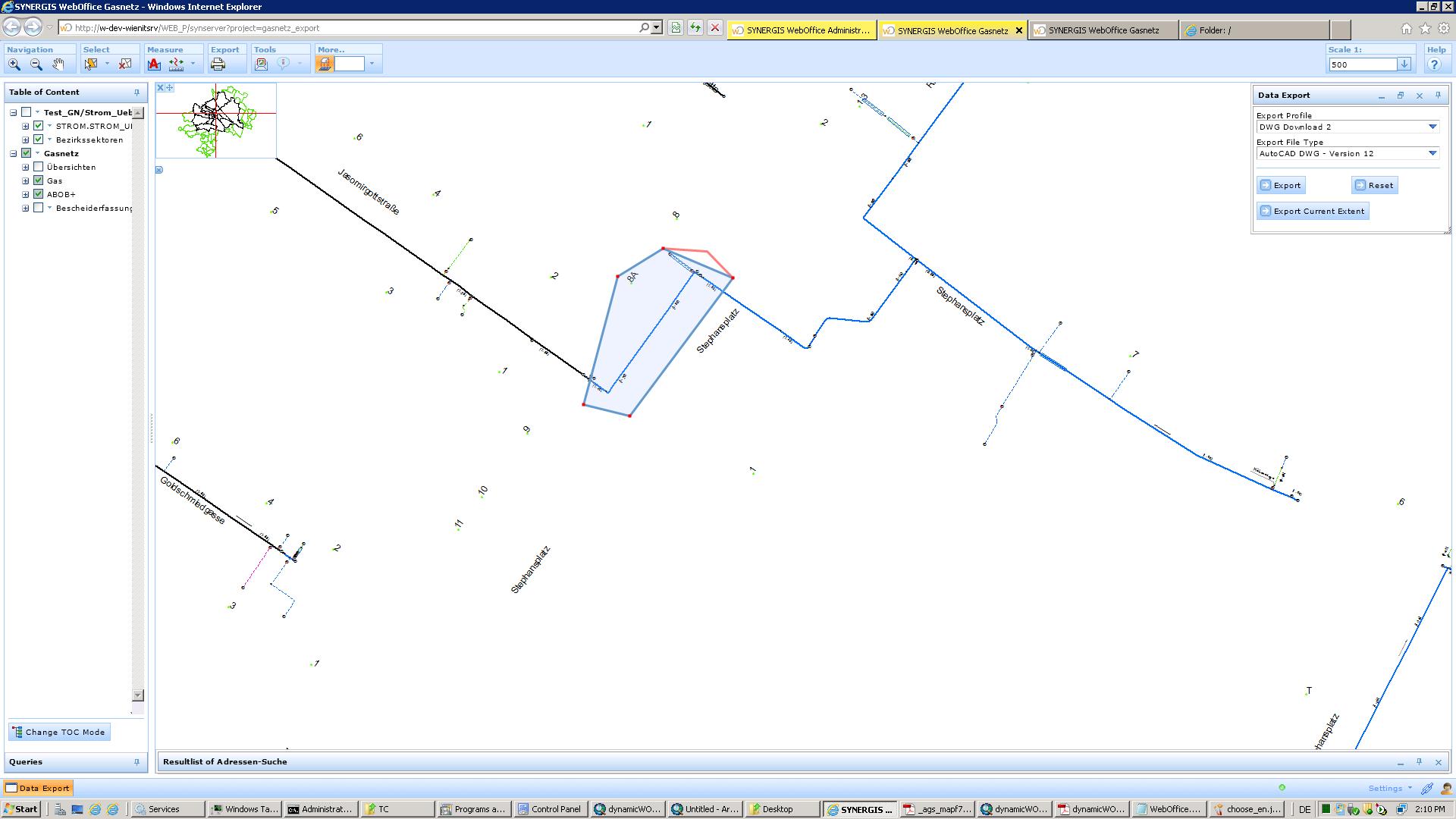Collapse the Gasnetz tree group
The image size is (1456, 819).
14,153
